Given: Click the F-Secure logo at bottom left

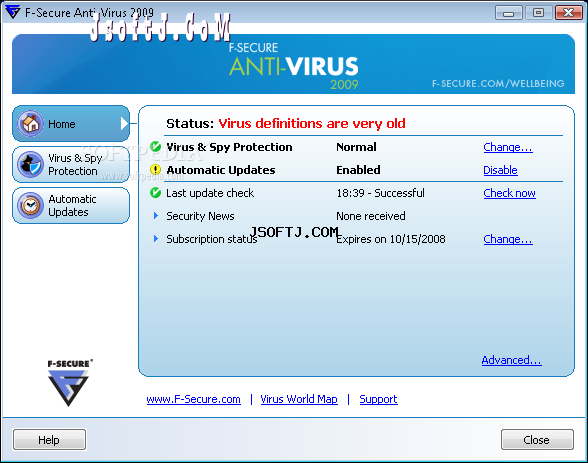Looking at the screenshot, I should coord(69,383).
